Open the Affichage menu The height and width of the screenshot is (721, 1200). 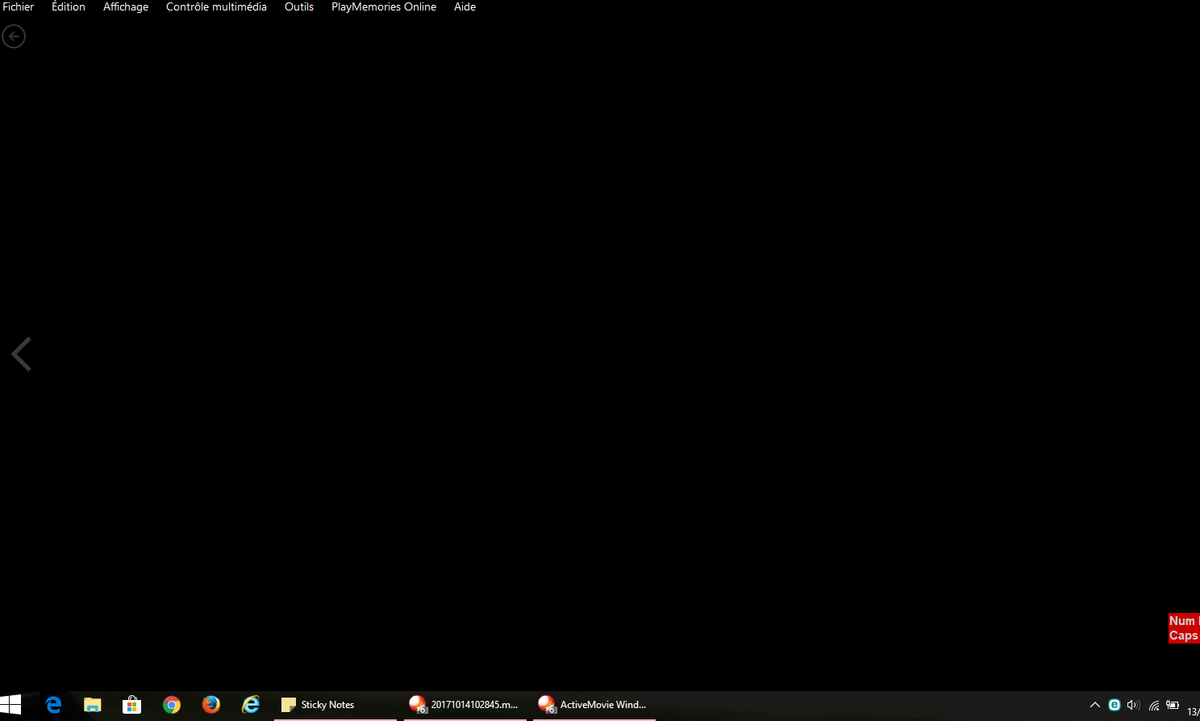pos(125,7)
